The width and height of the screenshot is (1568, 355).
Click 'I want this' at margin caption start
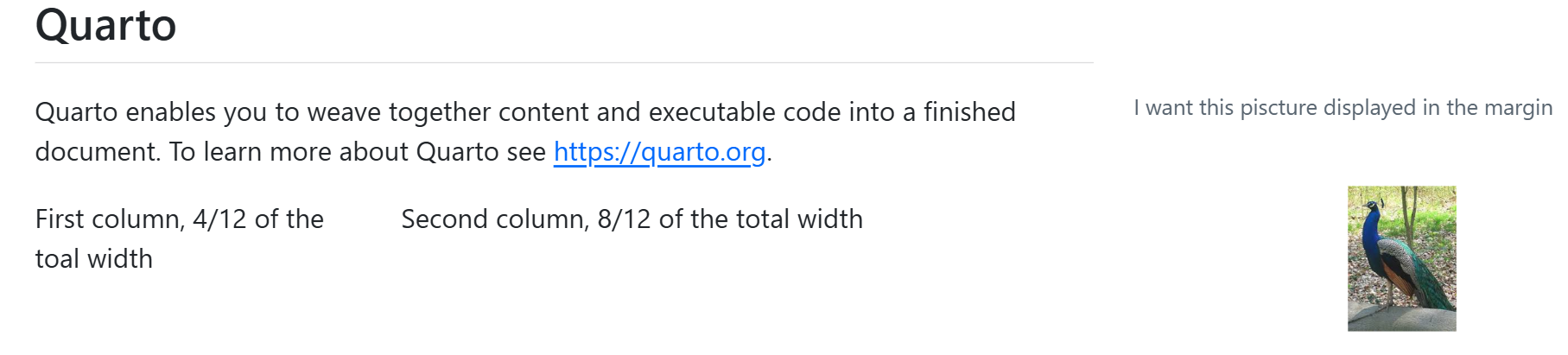pyautogui.click(x=1184, y=108)
